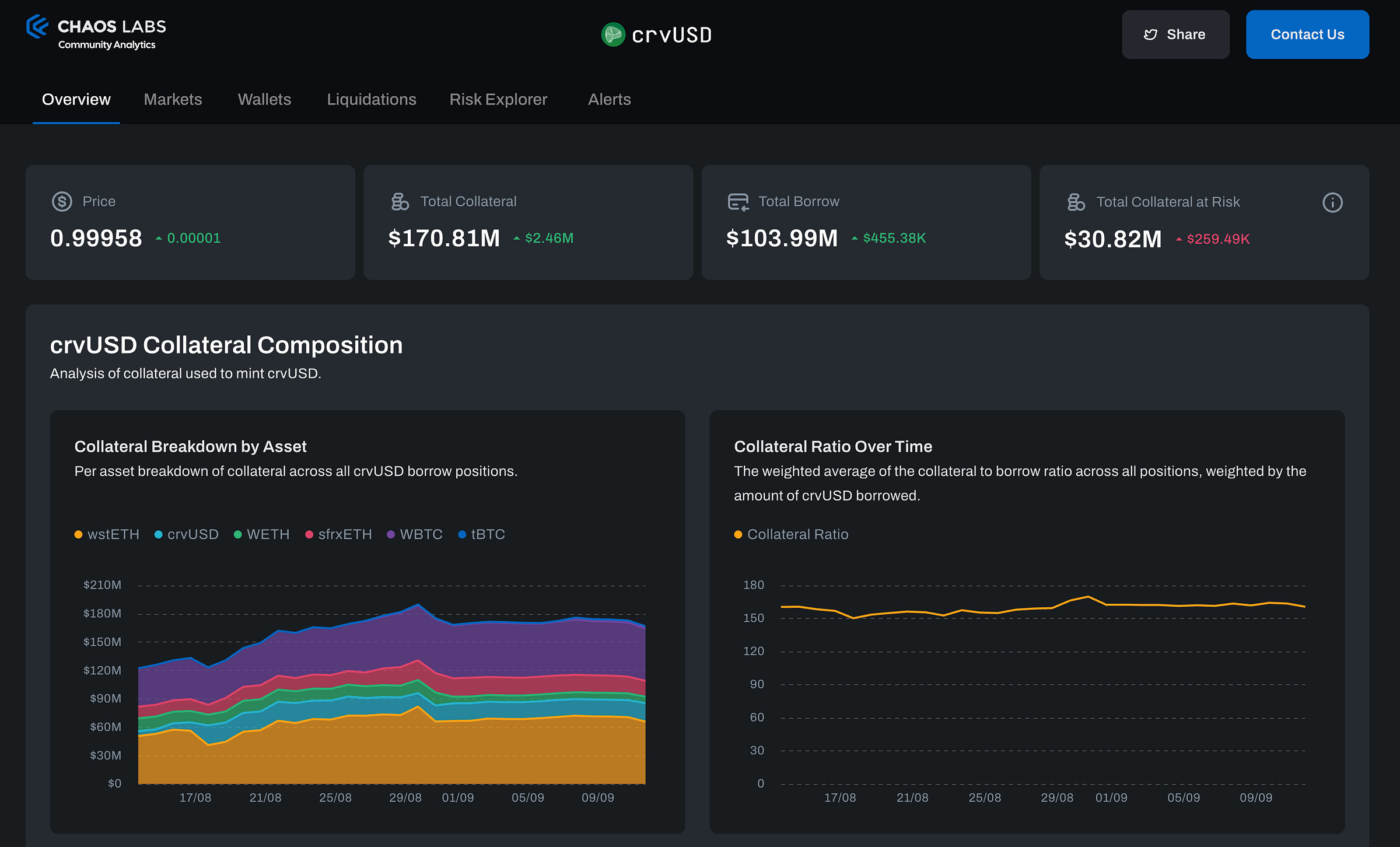1400x847 pixels.
Task: Click the Twitter bird icon in Share
Action: [x=1150, y=35]
